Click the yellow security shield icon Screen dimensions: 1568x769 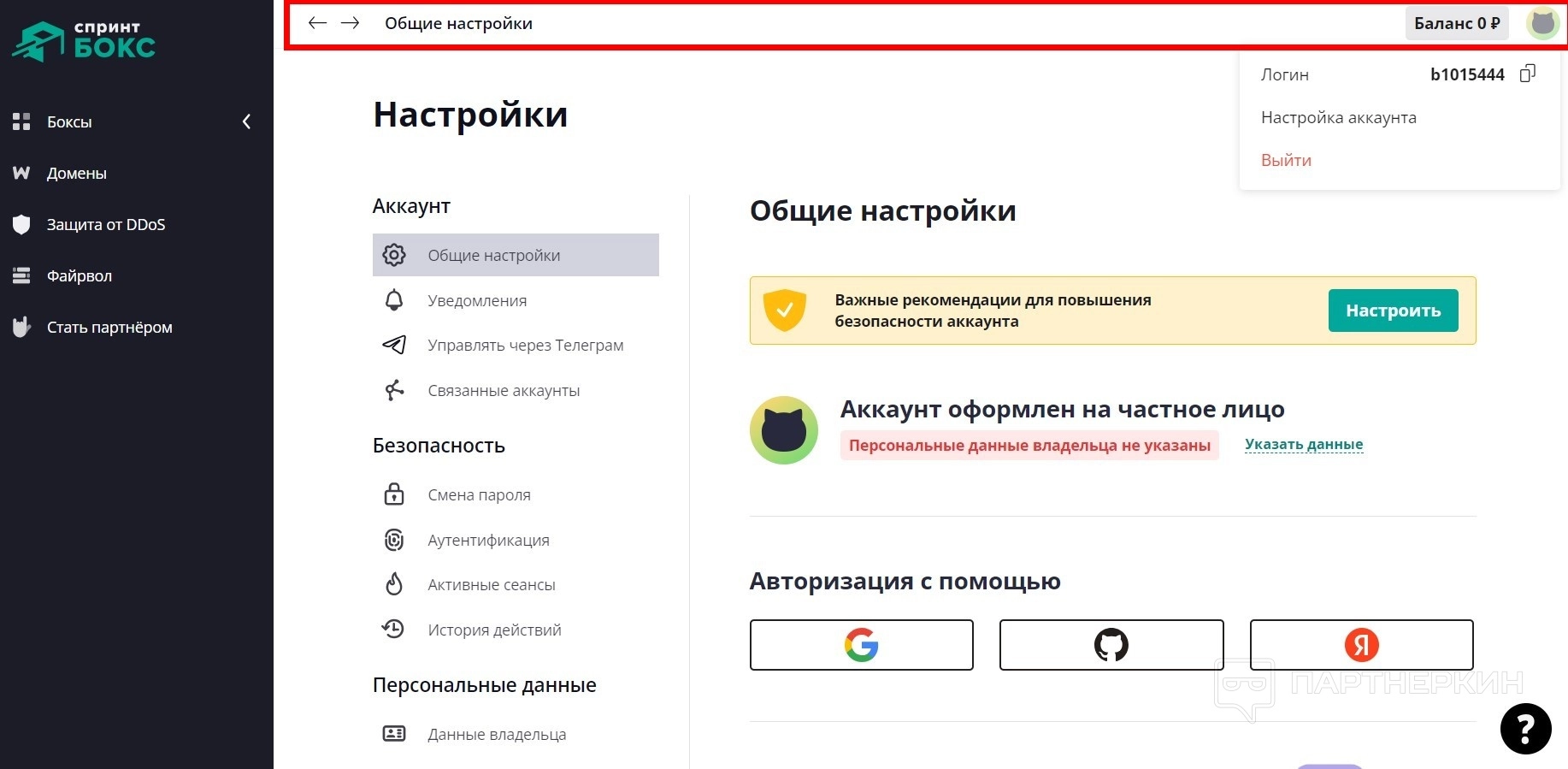coord(785,310)
